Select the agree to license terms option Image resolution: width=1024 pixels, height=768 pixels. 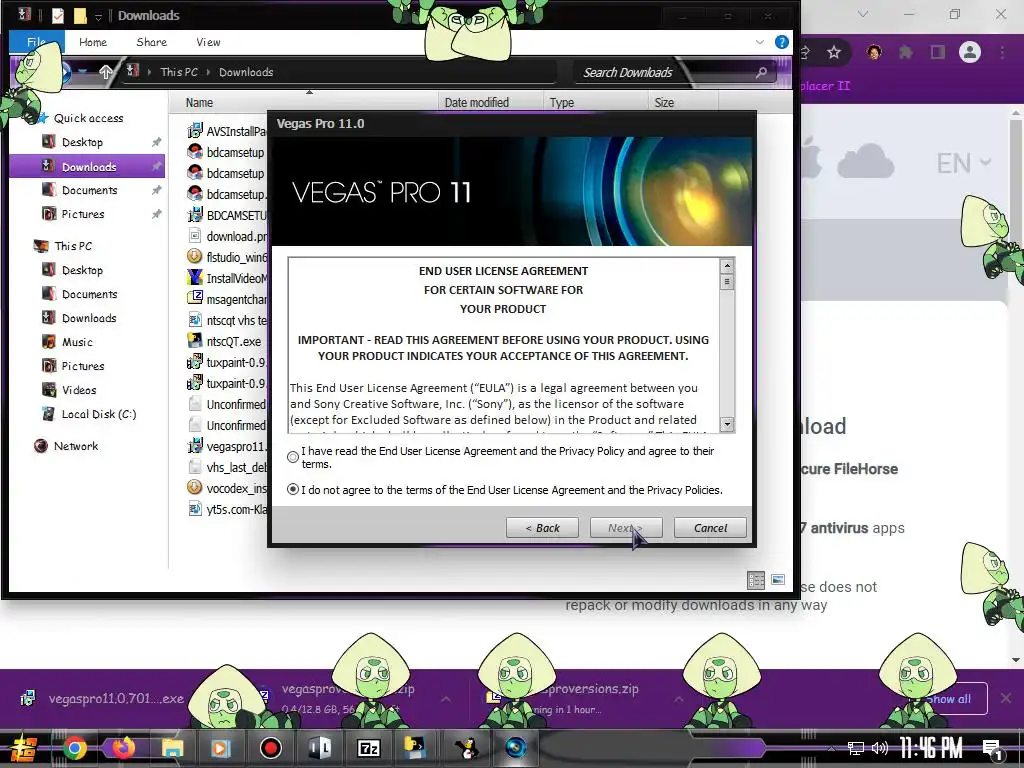click(x=293, y=457)
